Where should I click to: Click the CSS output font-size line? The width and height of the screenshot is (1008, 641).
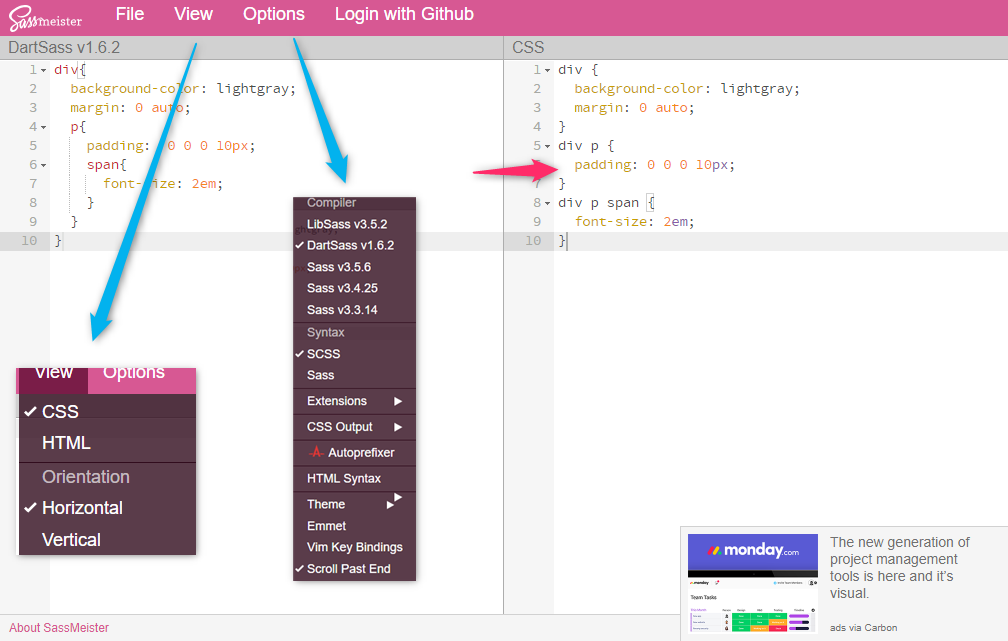[x=634, y=222]
